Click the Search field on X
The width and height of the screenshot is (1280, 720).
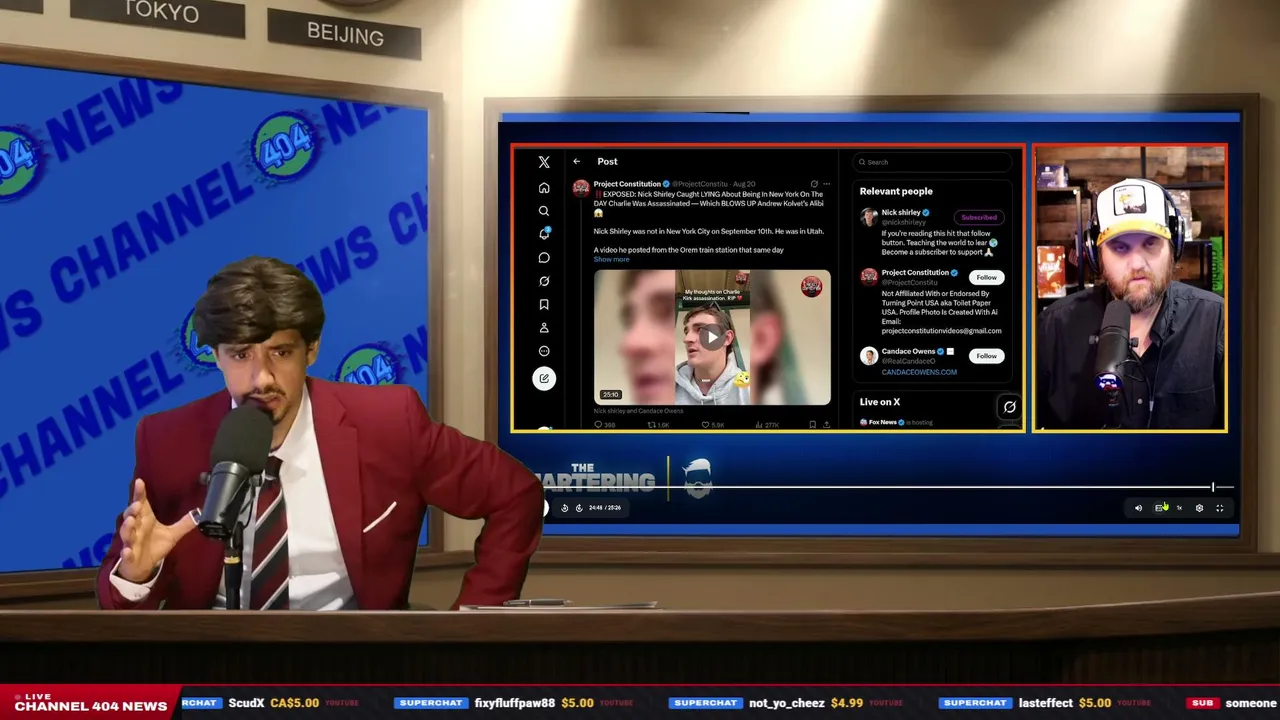point(933,162)
